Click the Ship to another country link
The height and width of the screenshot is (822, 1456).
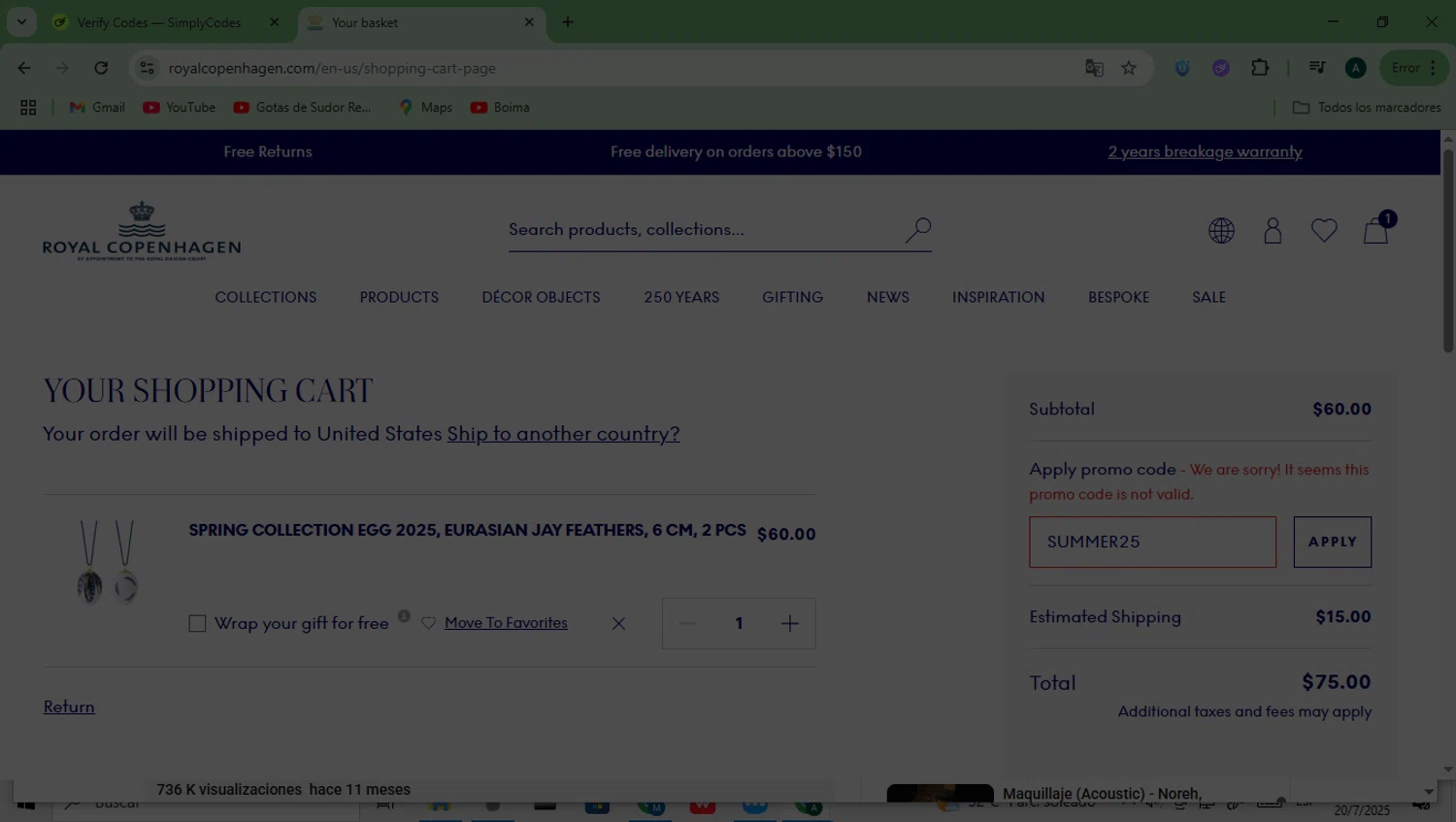tap(563, 434)
